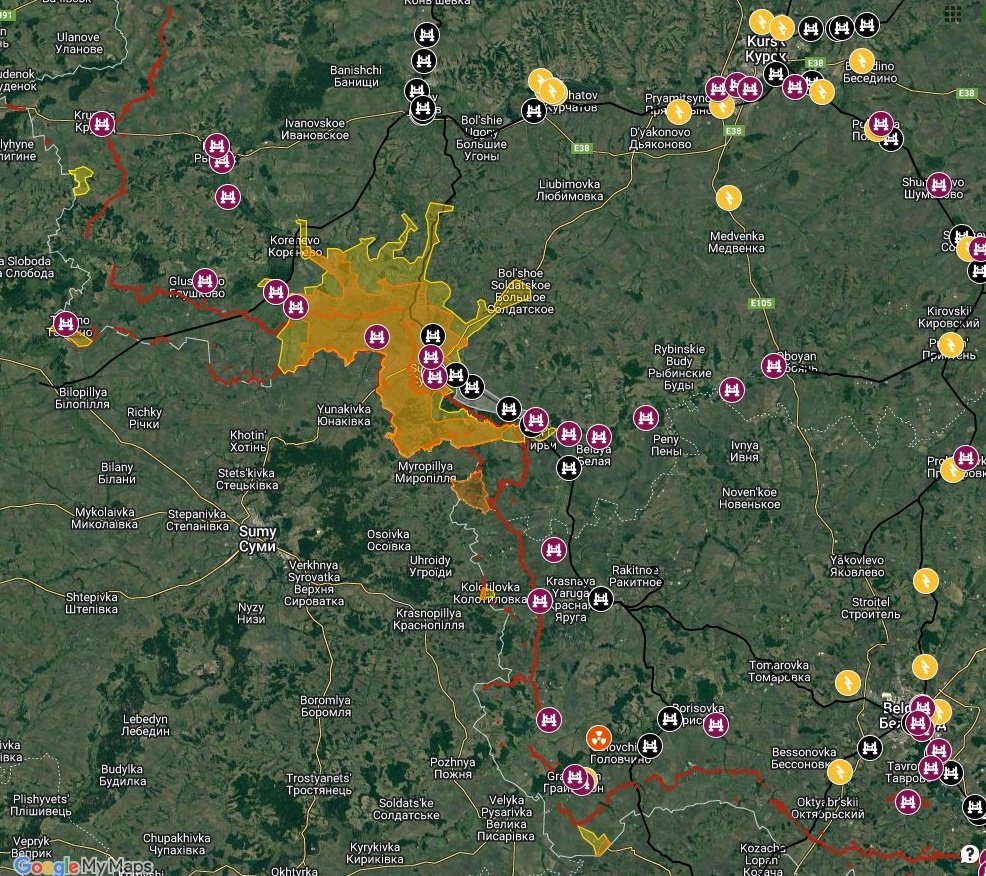The width and height of the screenshot is (986, 876).
Task: Click black bridge marker below Belaya label
Action: [568, 468]
